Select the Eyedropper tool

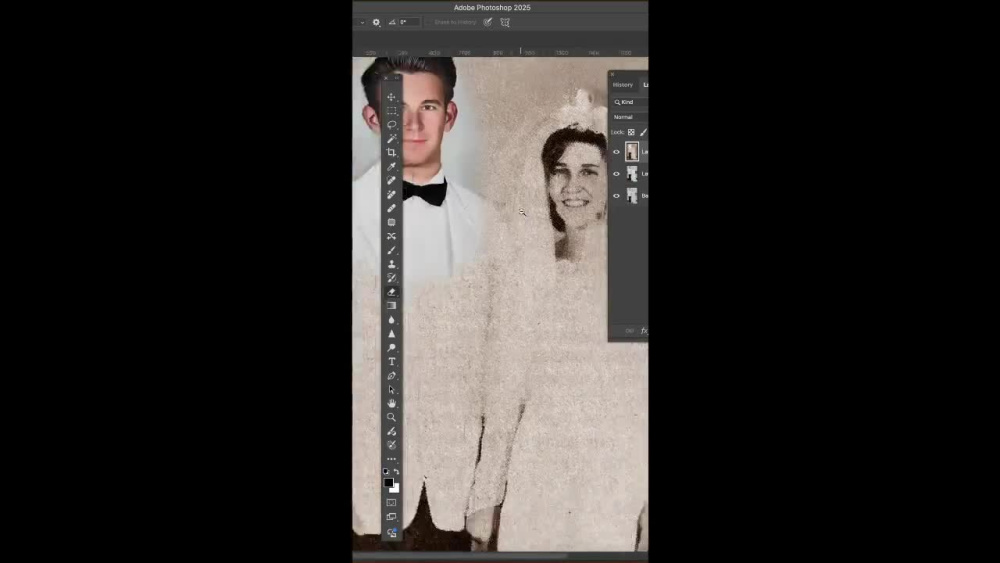392,166
